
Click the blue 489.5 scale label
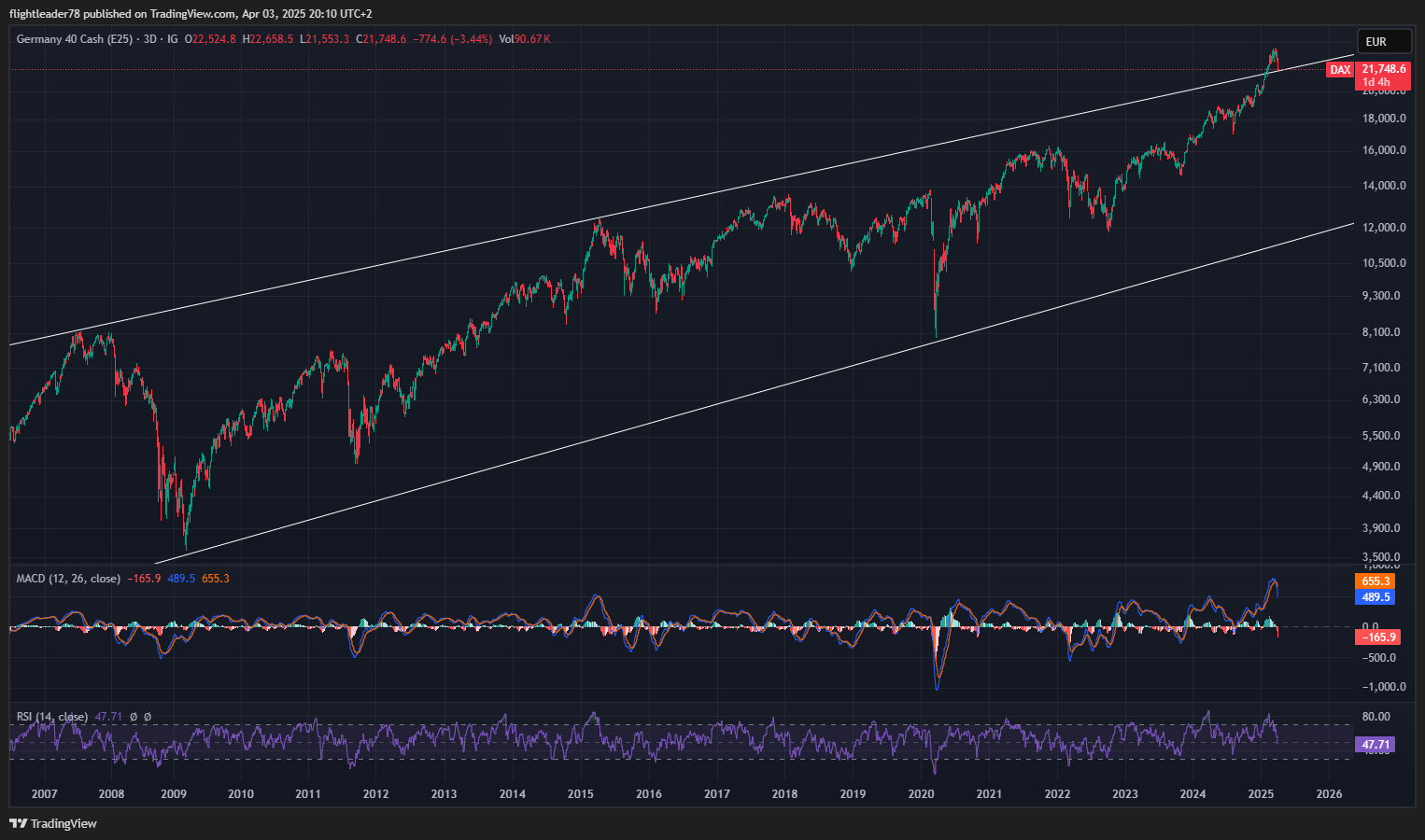click(1375, 597)
